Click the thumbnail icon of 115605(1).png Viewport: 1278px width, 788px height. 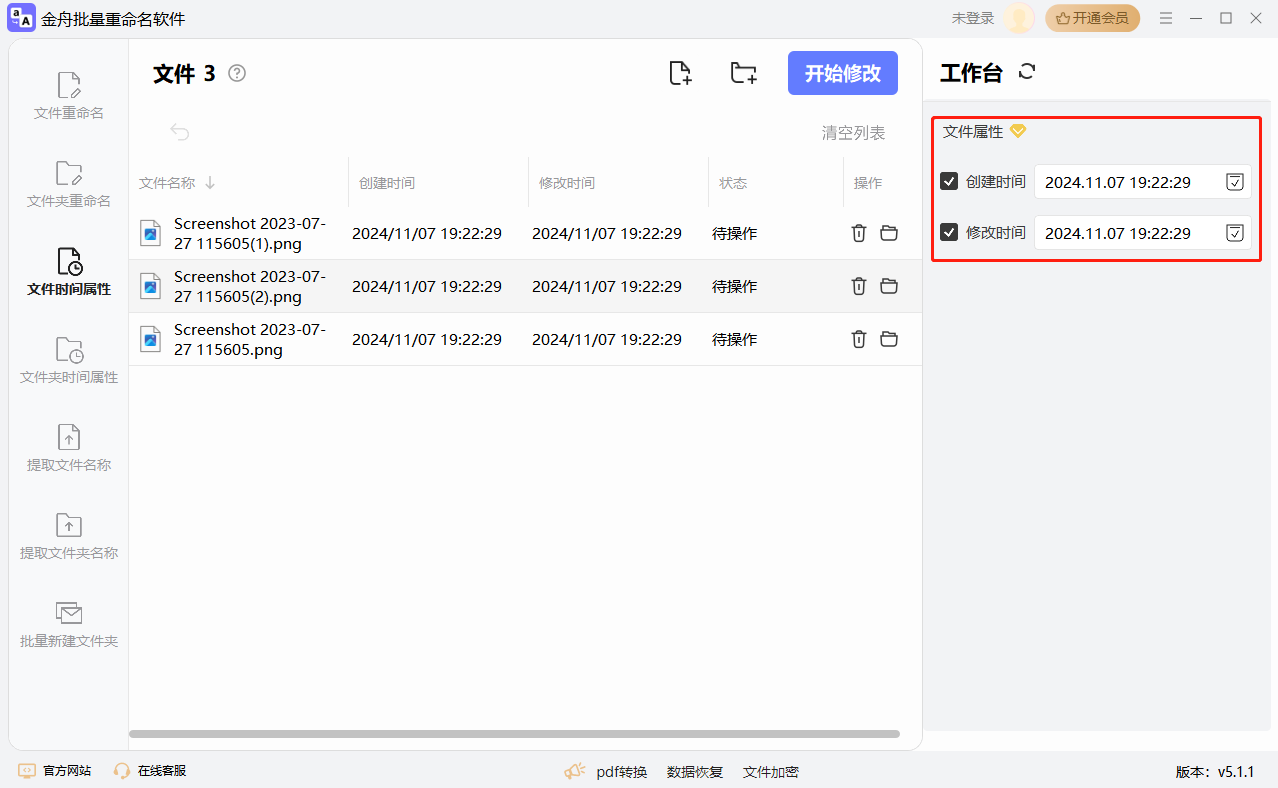pyautogui.click(x=150, y=233)
